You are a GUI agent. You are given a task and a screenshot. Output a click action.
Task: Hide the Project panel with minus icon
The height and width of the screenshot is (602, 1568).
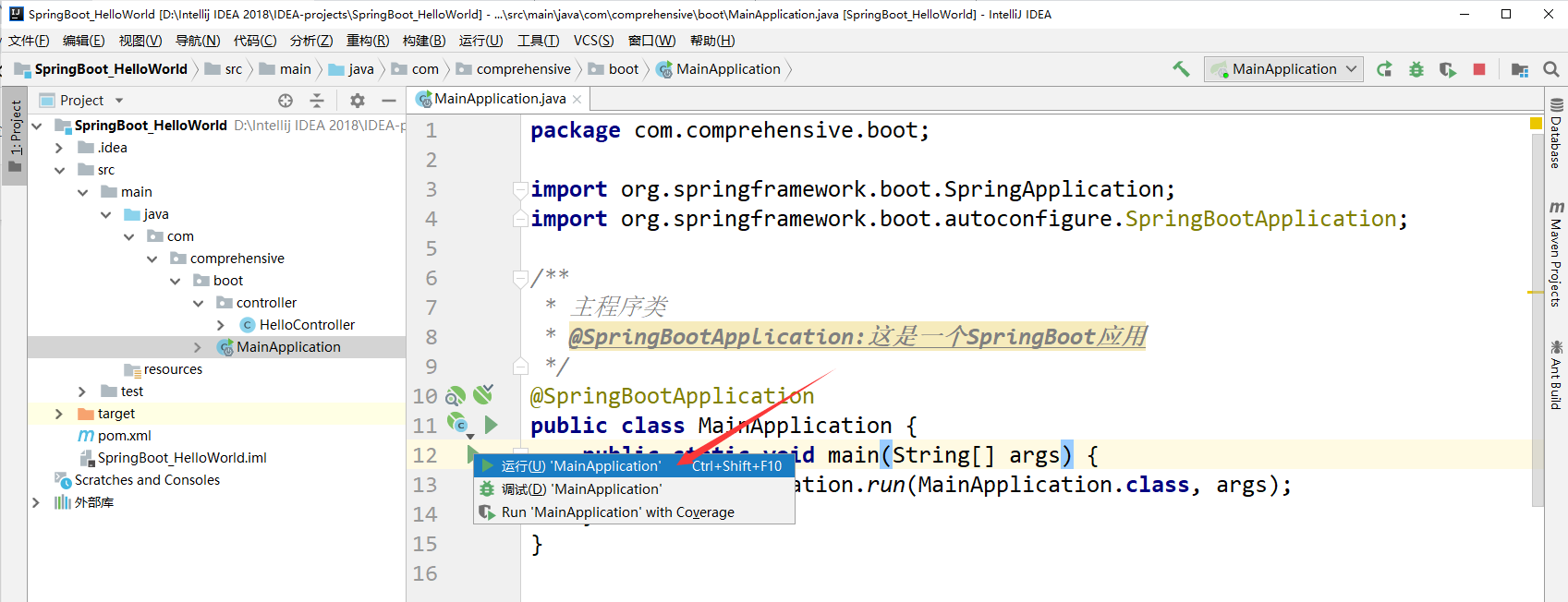pyautogui.click(x=389, y=101)
